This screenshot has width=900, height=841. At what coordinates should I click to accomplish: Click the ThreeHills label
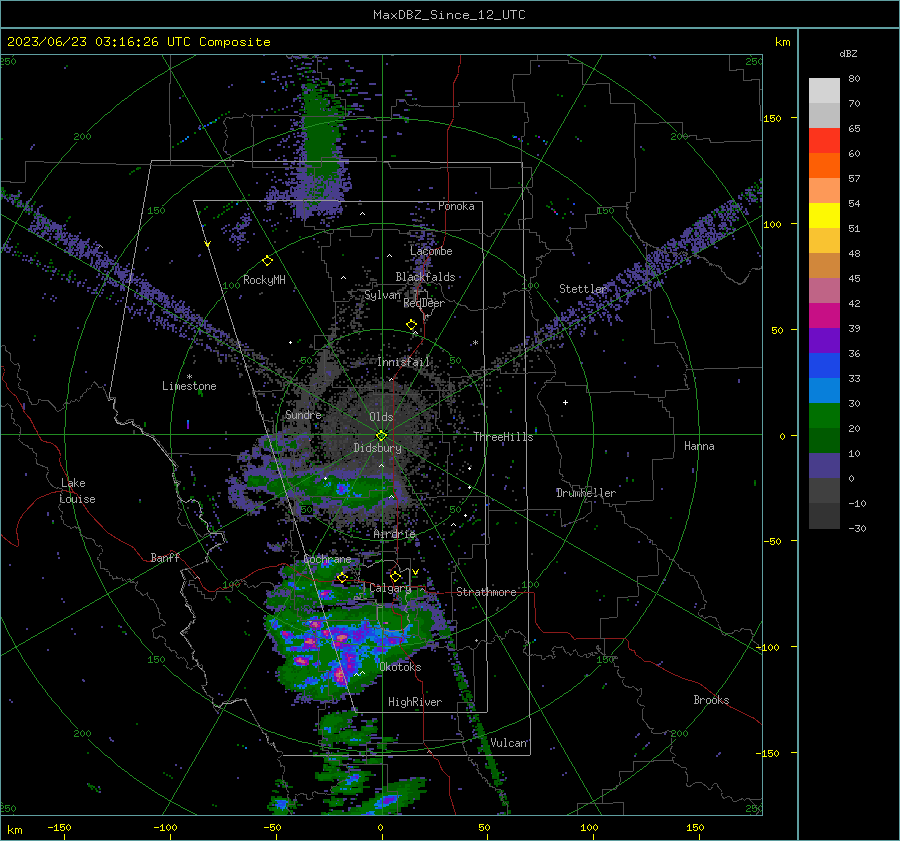tap(503, 437)
